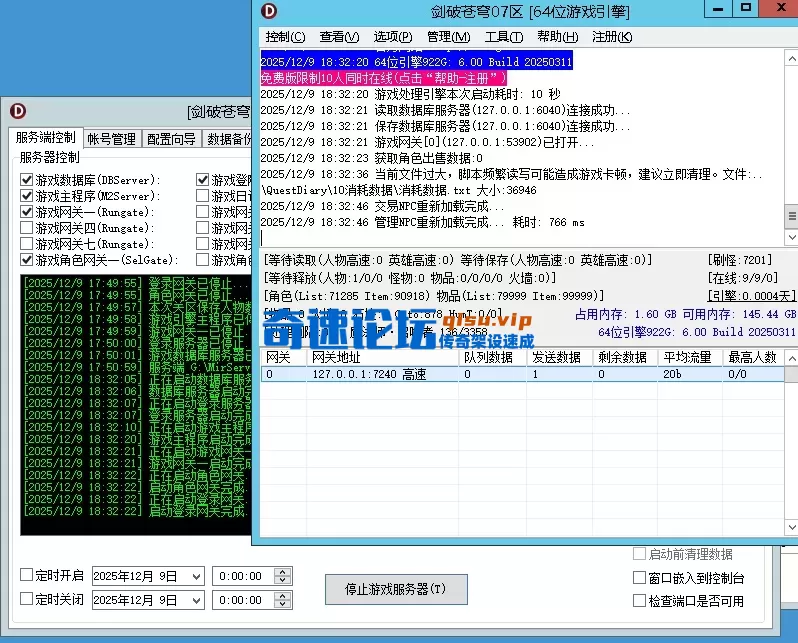Click the log scrollbar down arrow
The image size is (798, 643).
click(791, 237)
